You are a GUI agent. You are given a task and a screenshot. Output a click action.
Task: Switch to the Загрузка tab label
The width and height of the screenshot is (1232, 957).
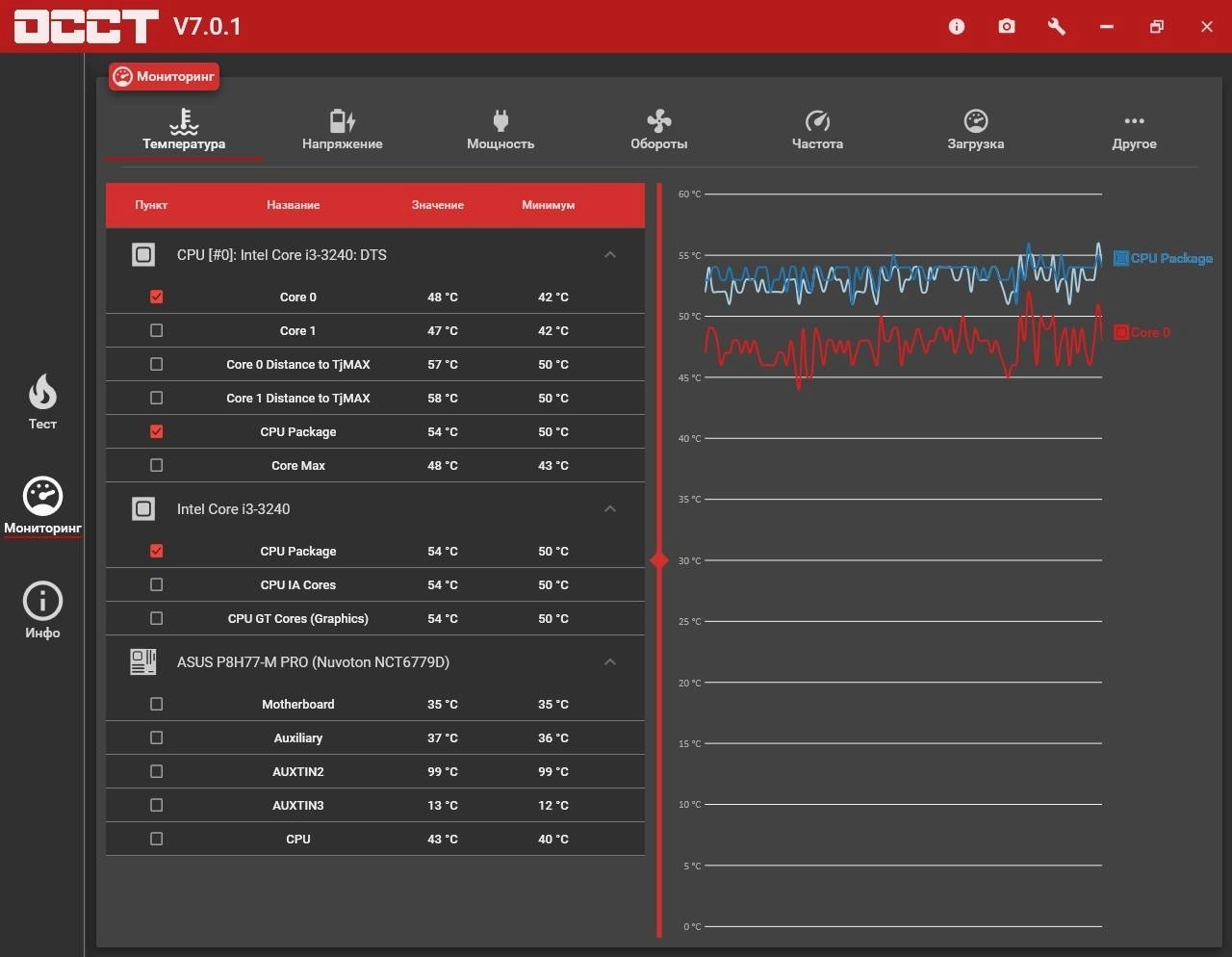976,144
